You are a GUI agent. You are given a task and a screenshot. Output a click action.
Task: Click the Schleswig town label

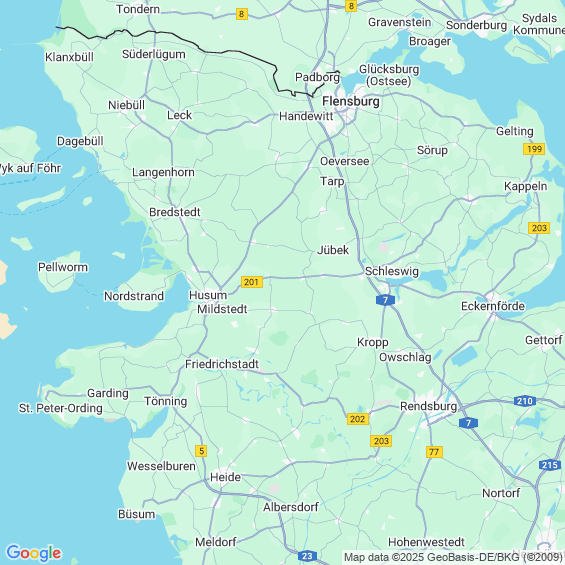[392, 271]
